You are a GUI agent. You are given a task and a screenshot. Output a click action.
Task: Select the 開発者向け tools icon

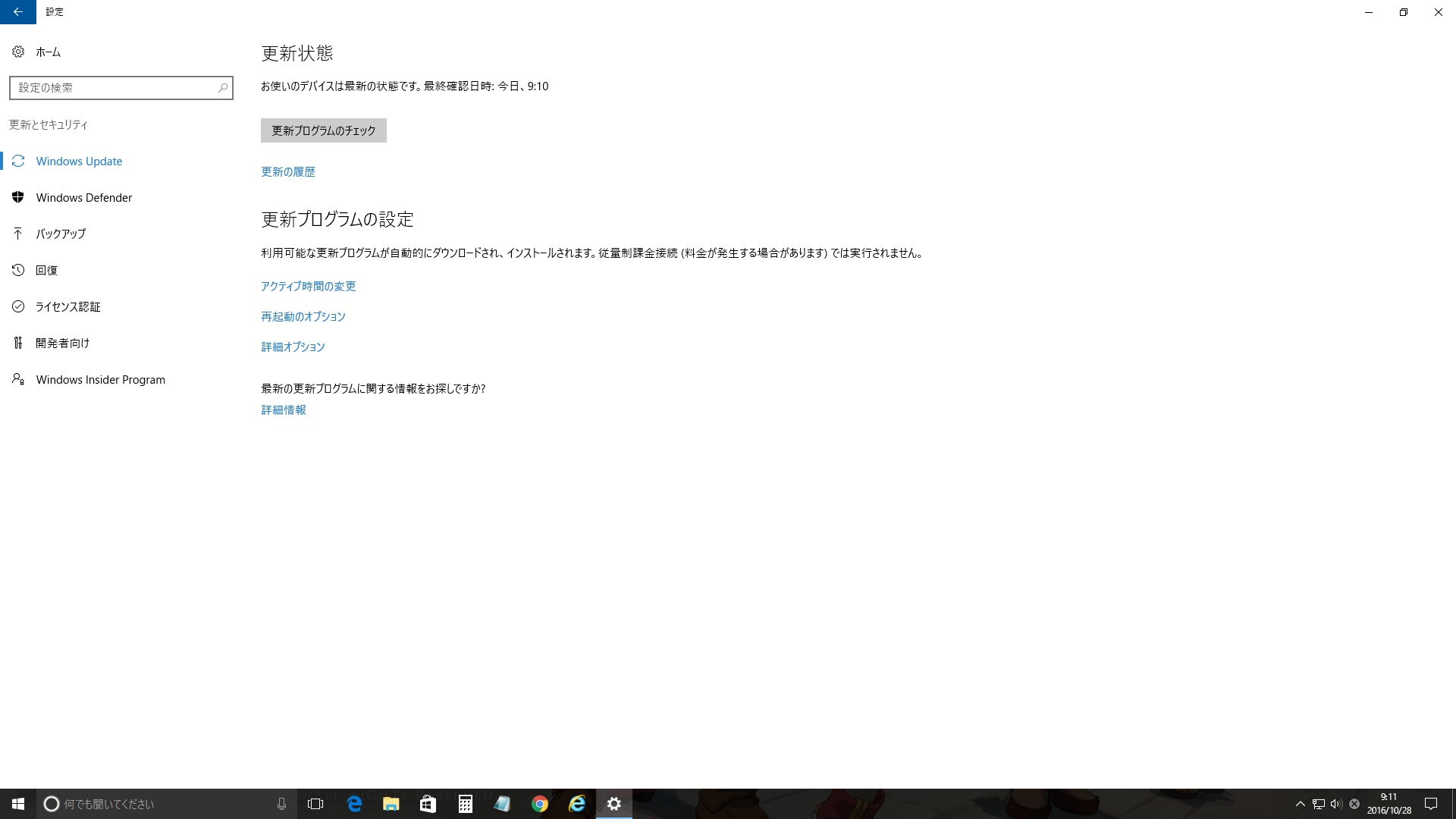click(x=18, y=343)
